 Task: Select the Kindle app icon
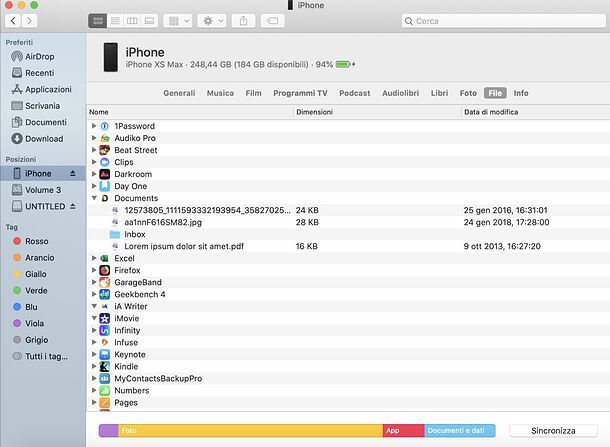105,366
